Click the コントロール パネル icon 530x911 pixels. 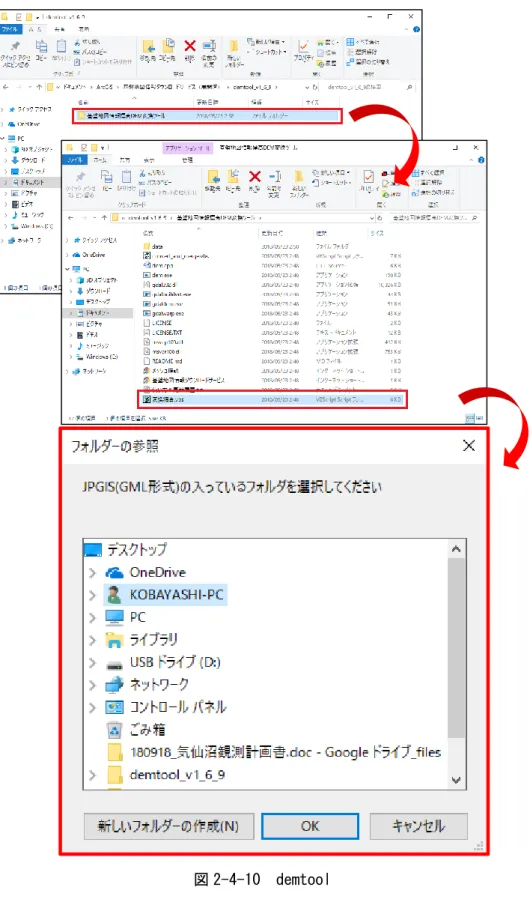point(114,708)
